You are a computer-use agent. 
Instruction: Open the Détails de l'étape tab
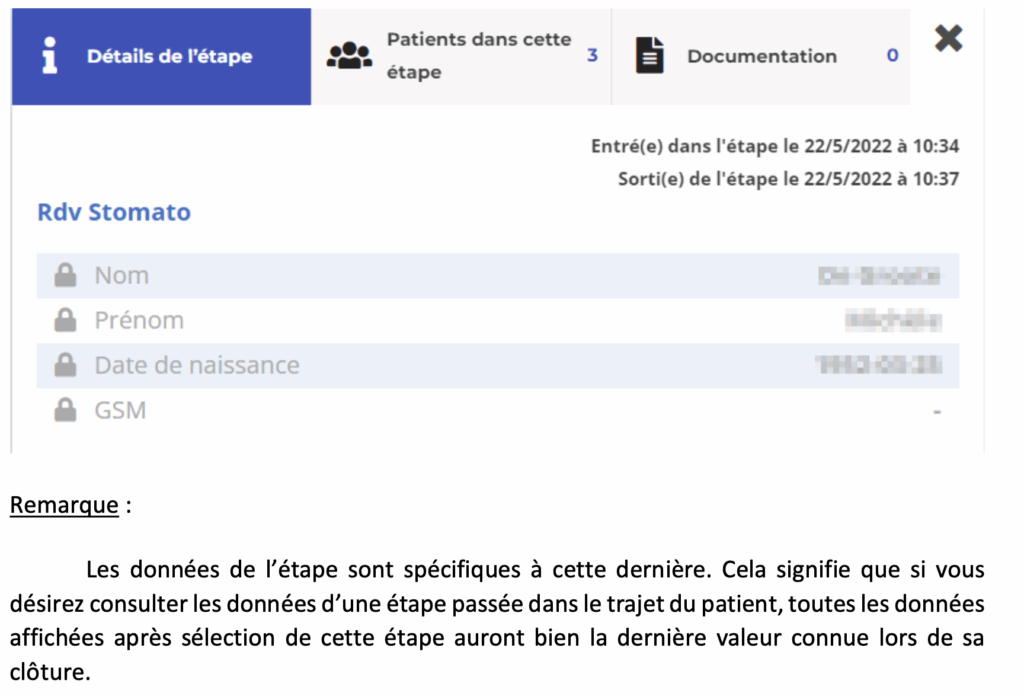coord(169,57)
